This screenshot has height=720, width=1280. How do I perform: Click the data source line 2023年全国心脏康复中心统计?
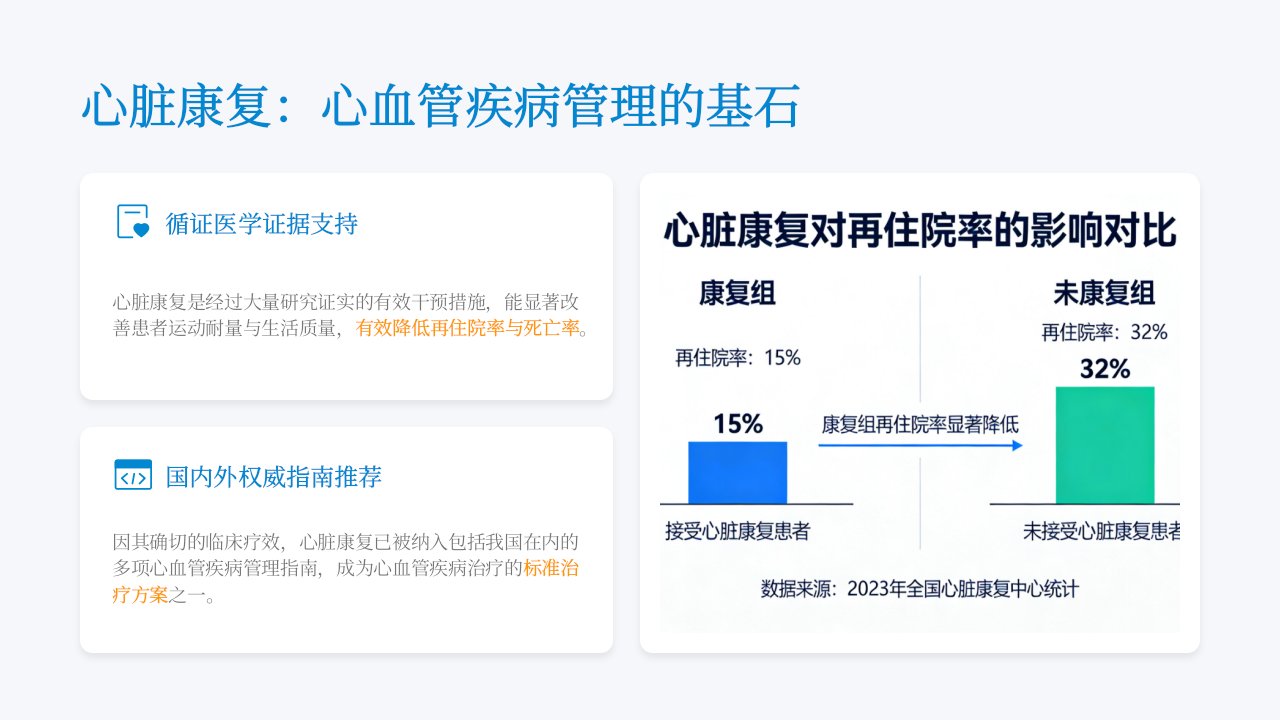coord(920,588)
